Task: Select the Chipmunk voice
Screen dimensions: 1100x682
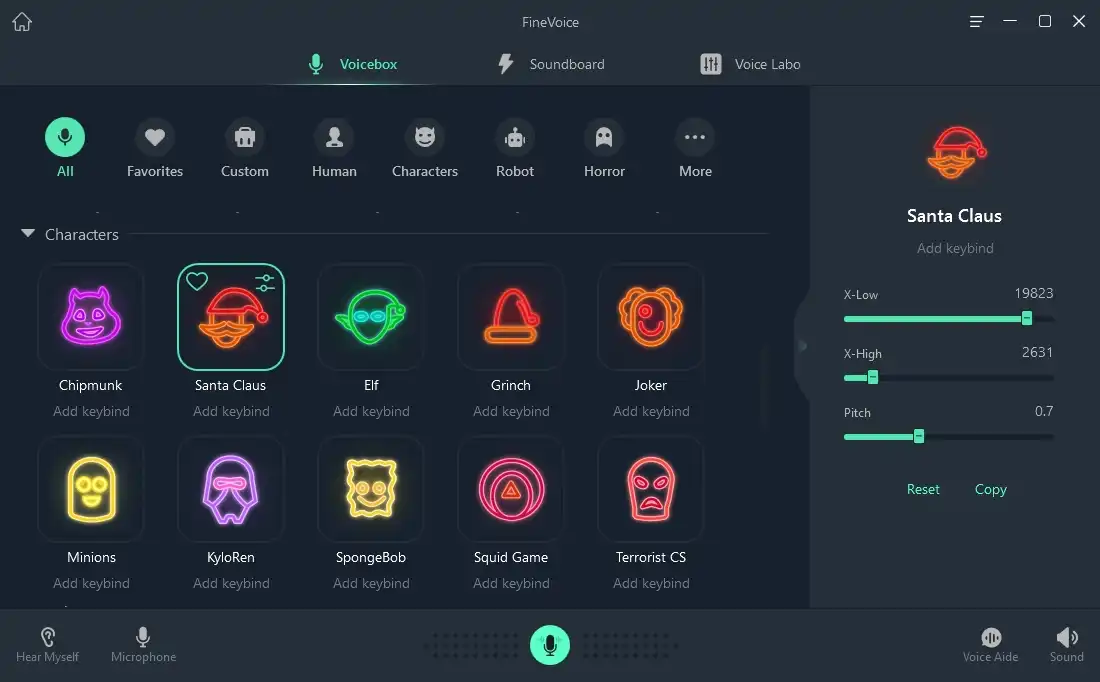Action: pyautogui.click(x=90, y=316)
